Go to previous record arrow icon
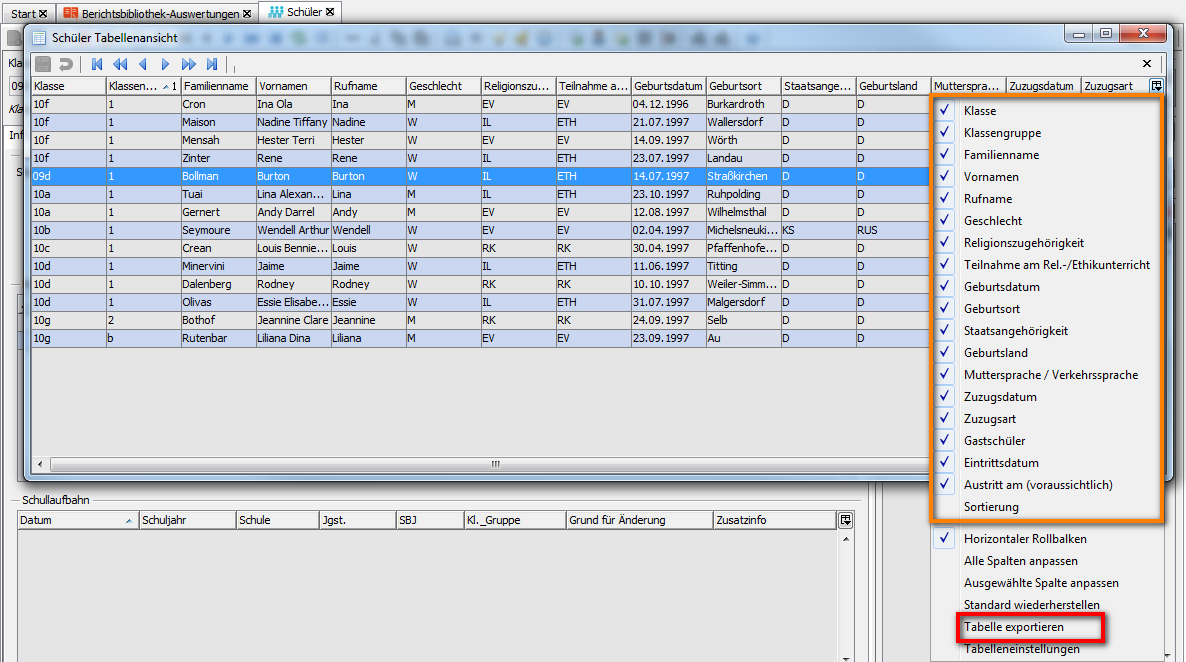1186x662 pixels. click(x=142, y=64)
